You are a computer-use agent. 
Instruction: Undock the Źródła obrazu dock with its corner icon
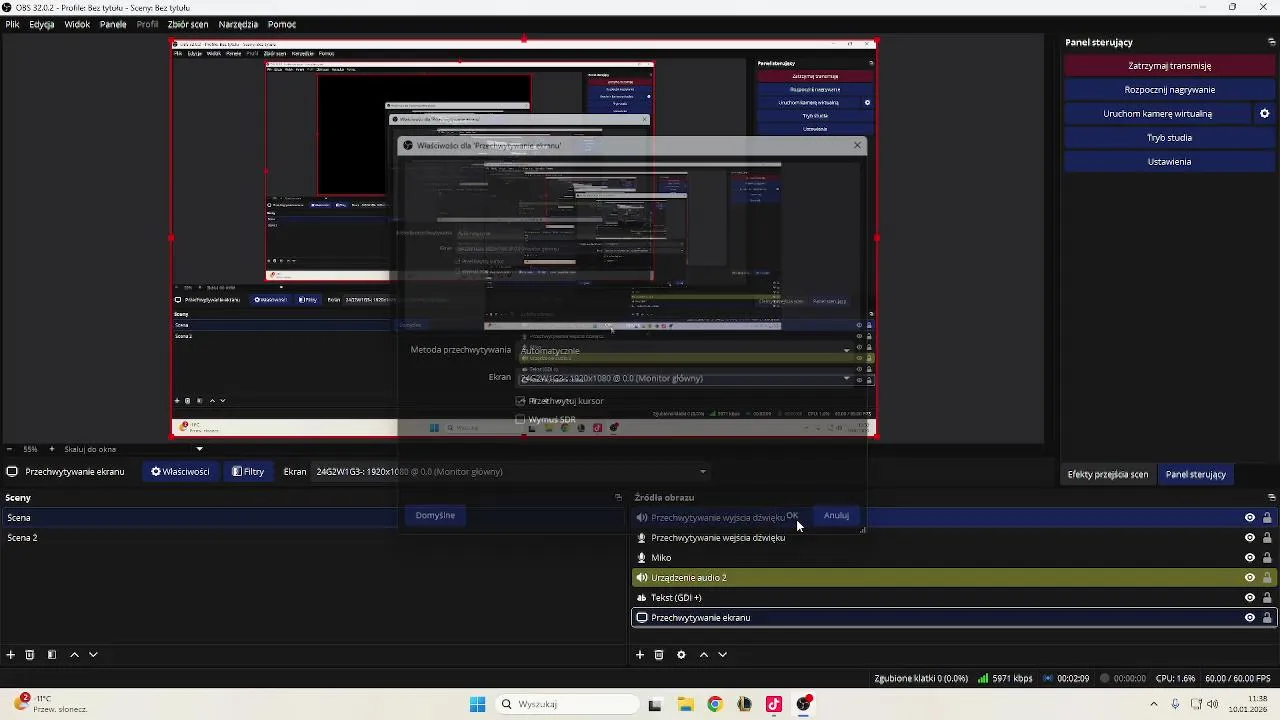(1272, 497)
